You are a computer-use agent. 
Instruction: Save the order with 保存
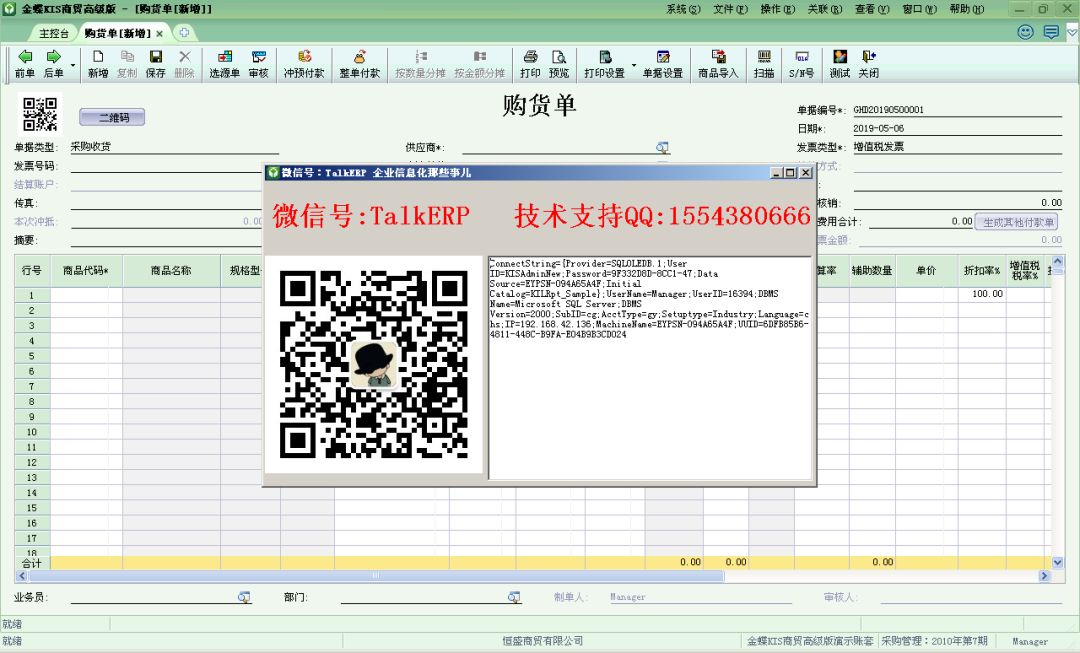[x=156, y=64]
